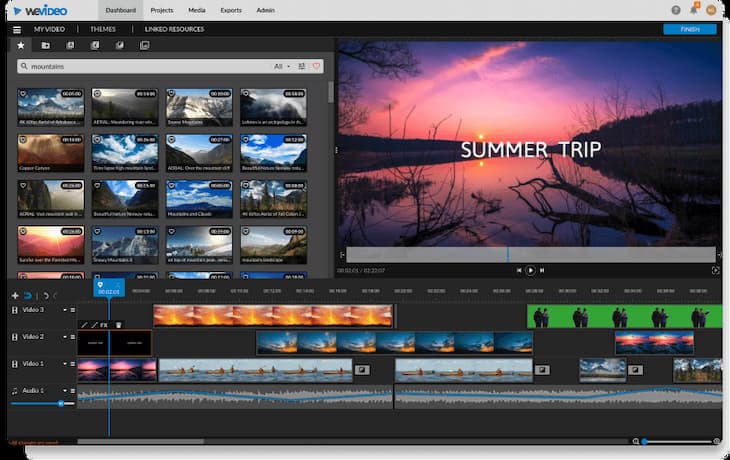Open LINKED RESOURCES
The height and width of the screenshot is (460, 730).
[x=174, y=29]
